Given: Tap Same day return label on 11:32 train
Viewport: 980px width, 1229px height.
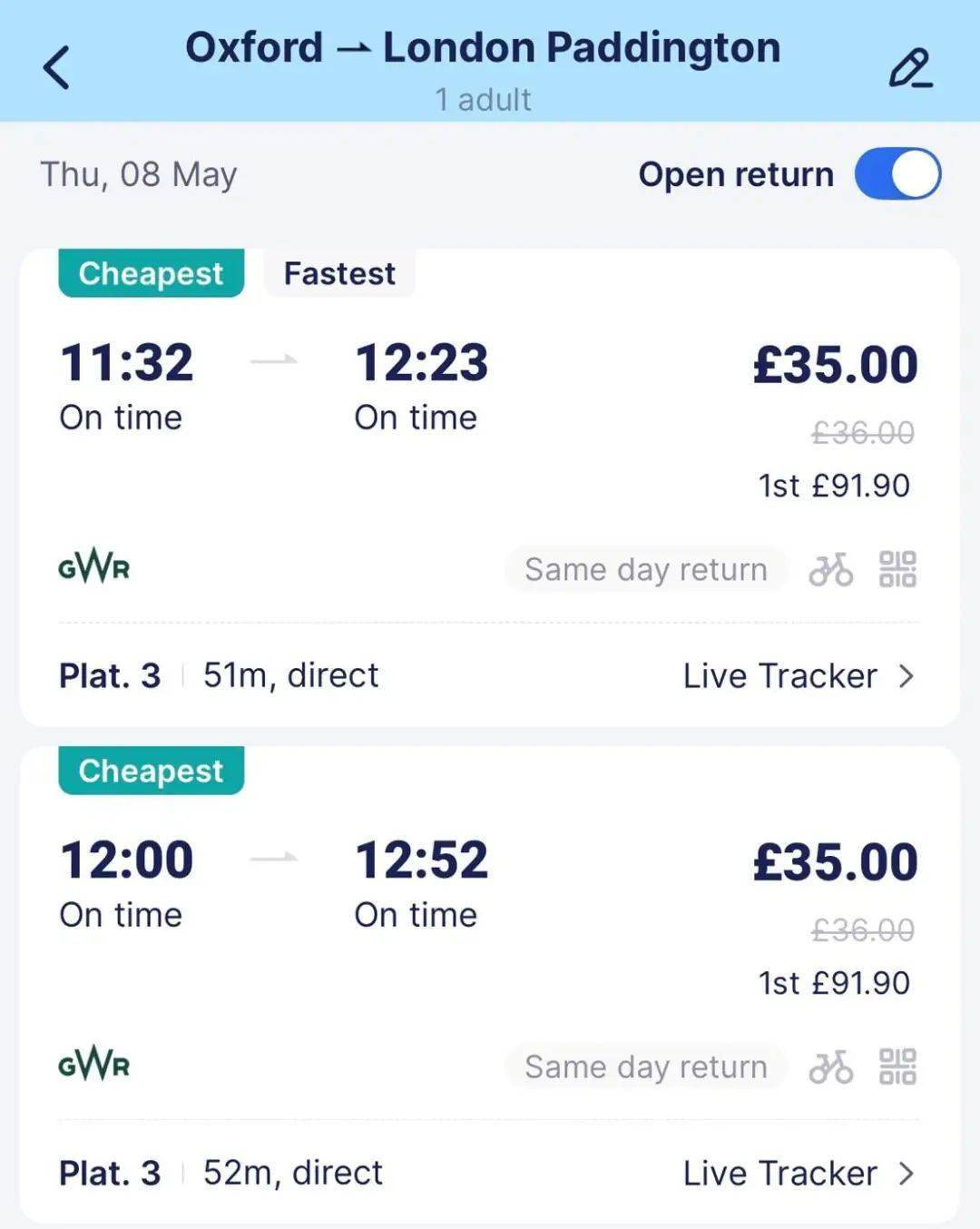Looking at the screenshot, I should pyautogui.click(x=645, y=569).
